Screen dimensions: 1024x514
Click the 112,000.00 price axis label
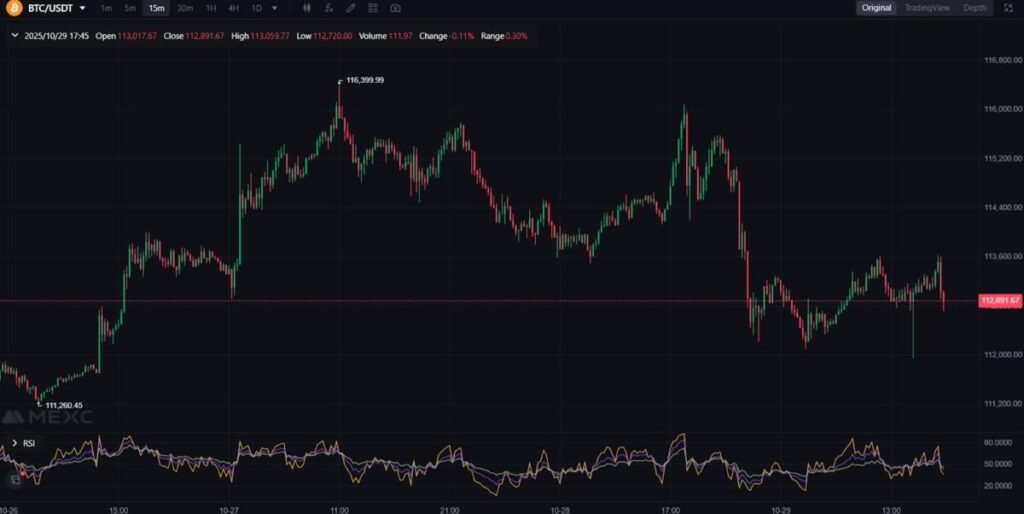(x=1002, y=354)
